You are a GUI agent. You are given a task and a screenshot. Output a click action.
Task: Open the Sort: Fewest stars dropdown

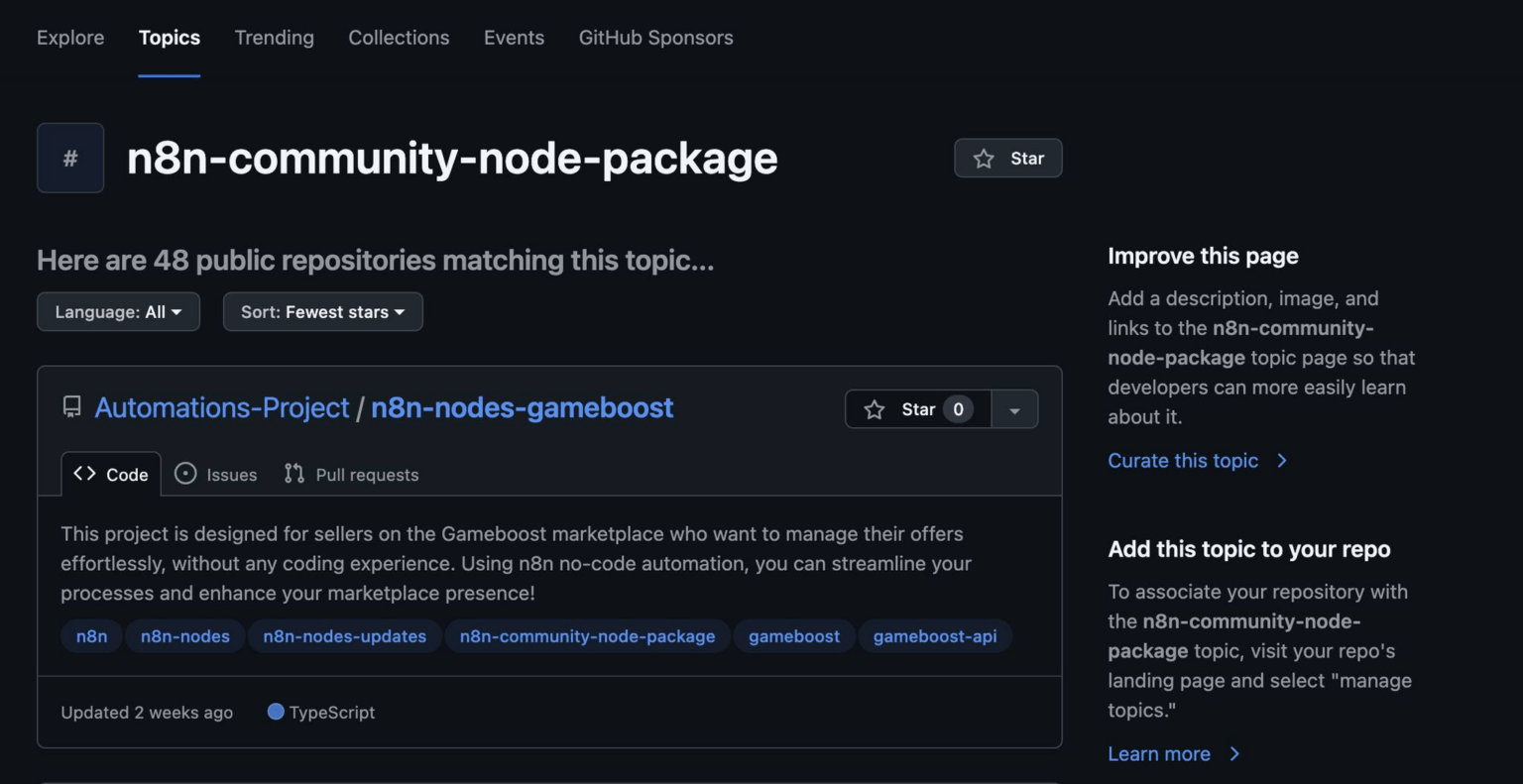pyautogui.click(x=323, y=311)
